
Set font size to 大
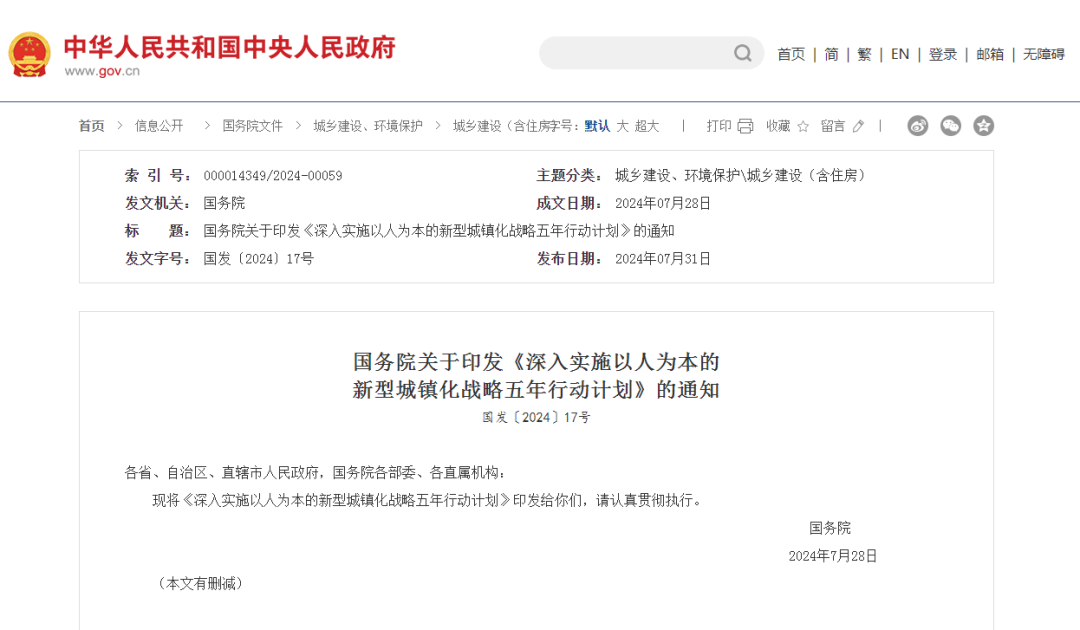click(622, 126)
